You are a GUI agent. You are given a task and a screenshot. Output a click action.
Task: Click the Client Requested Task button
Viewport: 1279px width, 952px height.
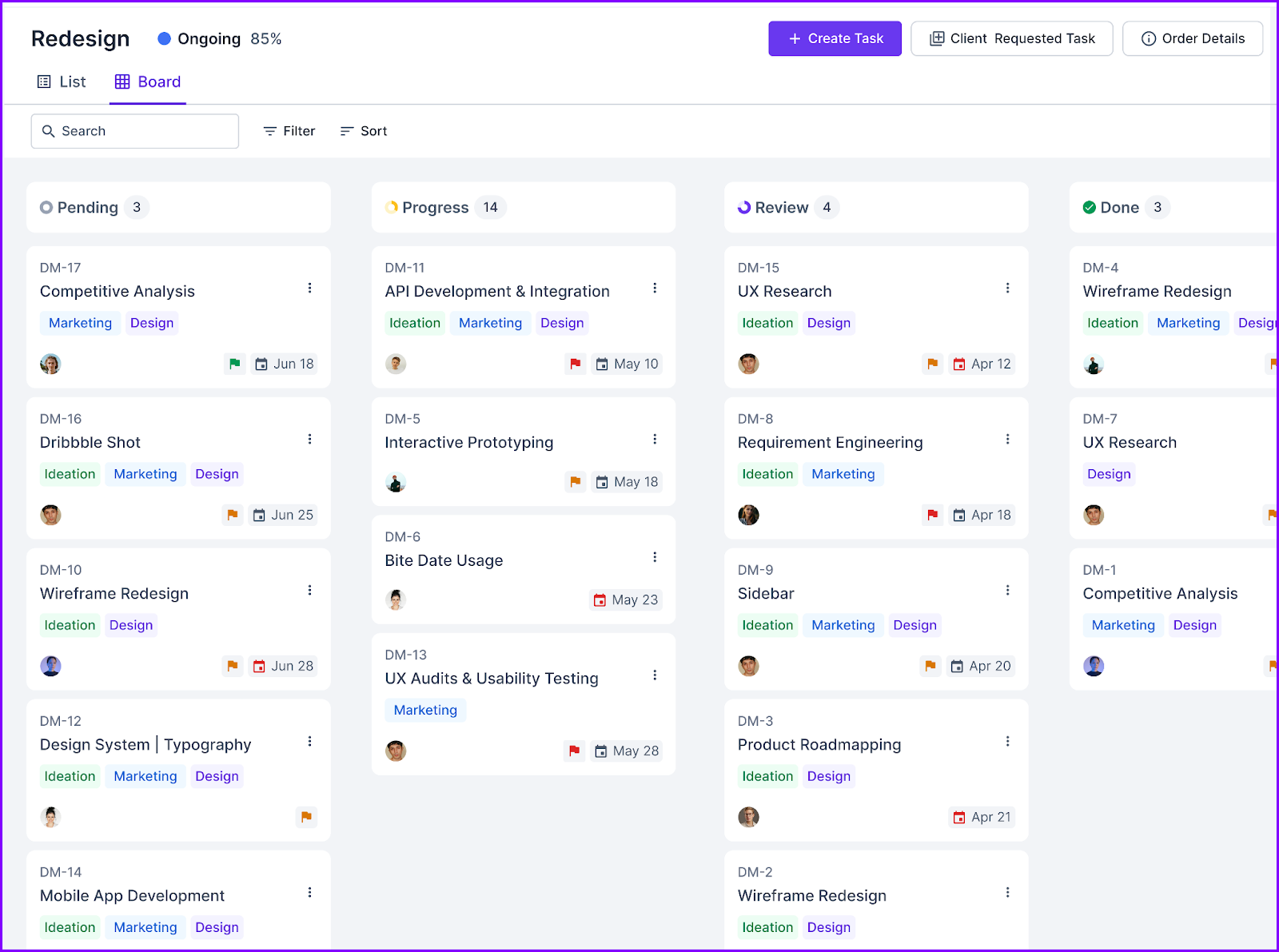[x=1011, y=38]
